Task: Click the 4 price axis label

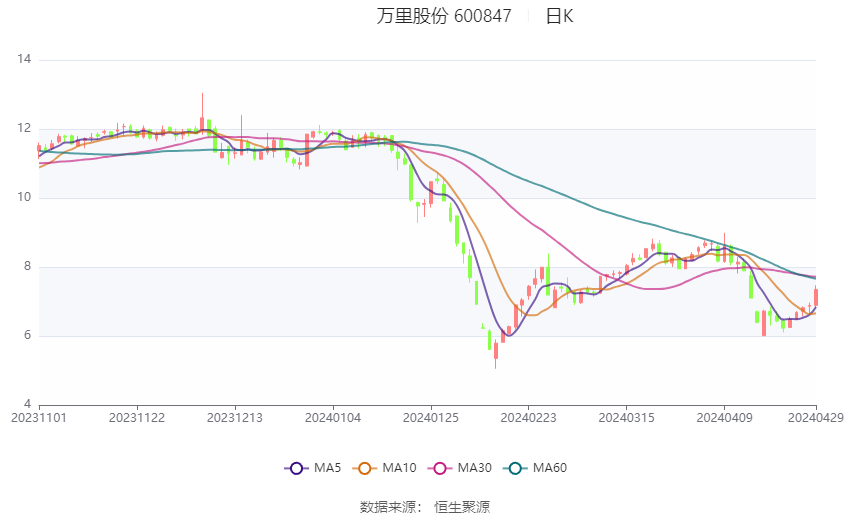Action: tap(28, 404)
